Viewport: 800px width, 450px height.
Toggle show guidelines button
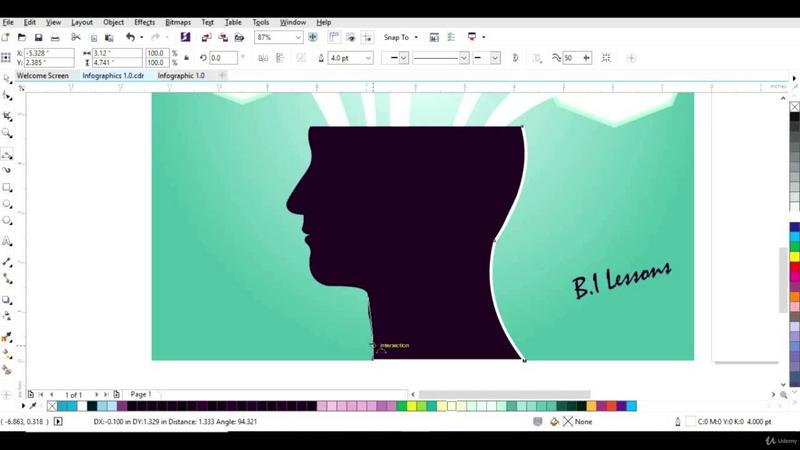367,37
